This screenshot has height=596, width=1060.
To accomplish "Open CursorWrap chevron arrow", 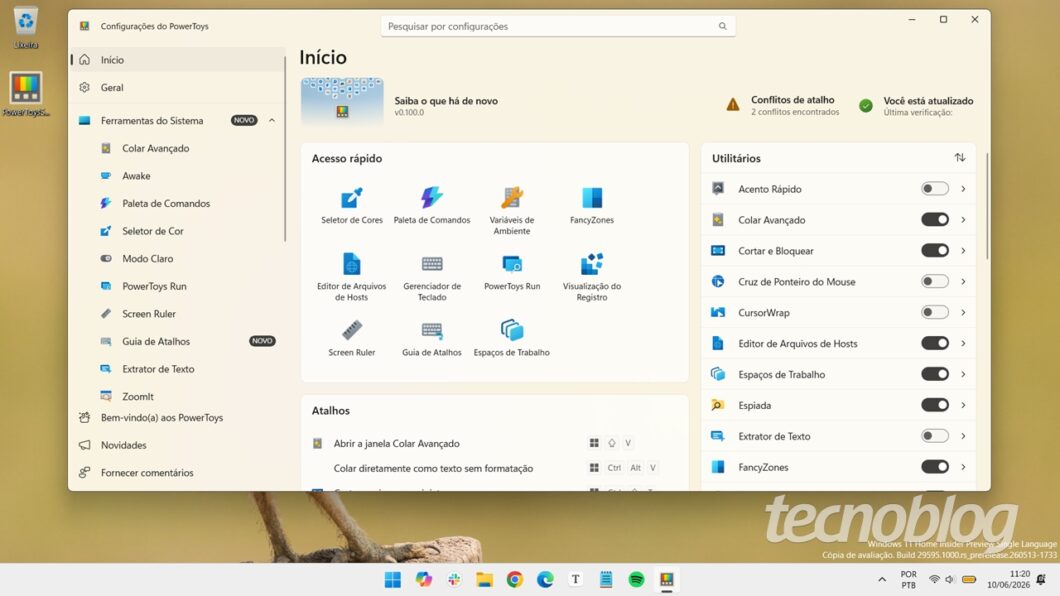I will (963, 312).
